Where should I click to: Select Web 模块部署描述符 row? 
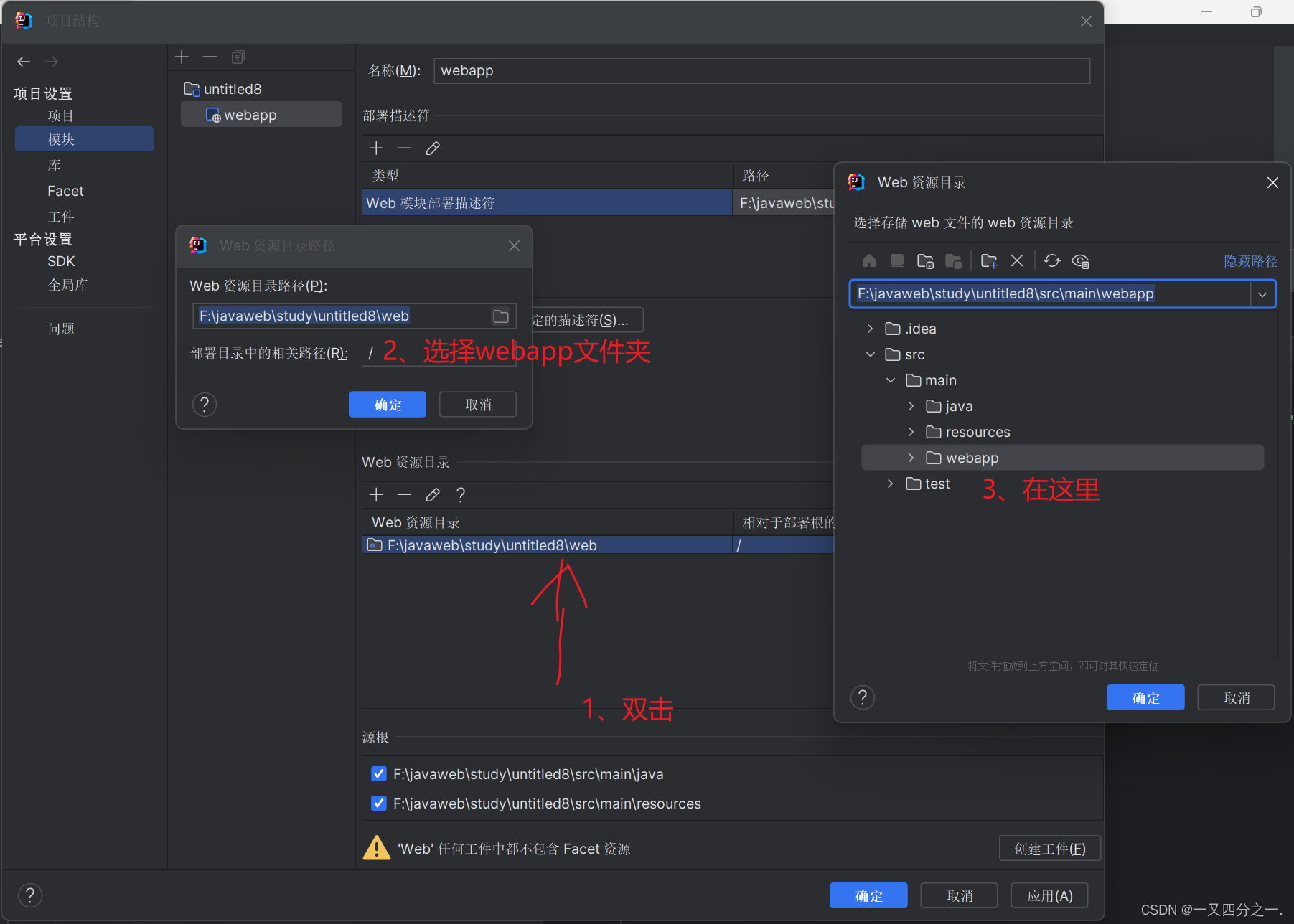coord(547,203)
